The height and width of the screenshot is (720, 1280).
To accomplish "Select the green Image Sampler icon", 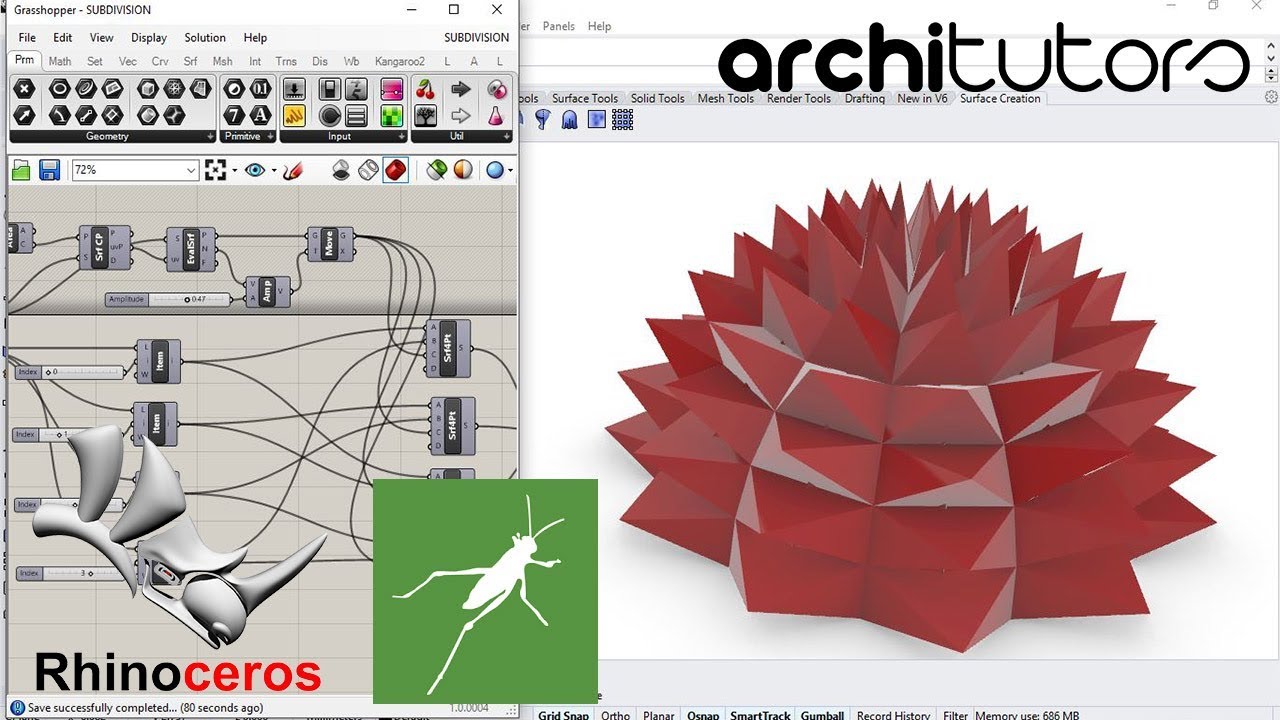I will coord(392,116).
